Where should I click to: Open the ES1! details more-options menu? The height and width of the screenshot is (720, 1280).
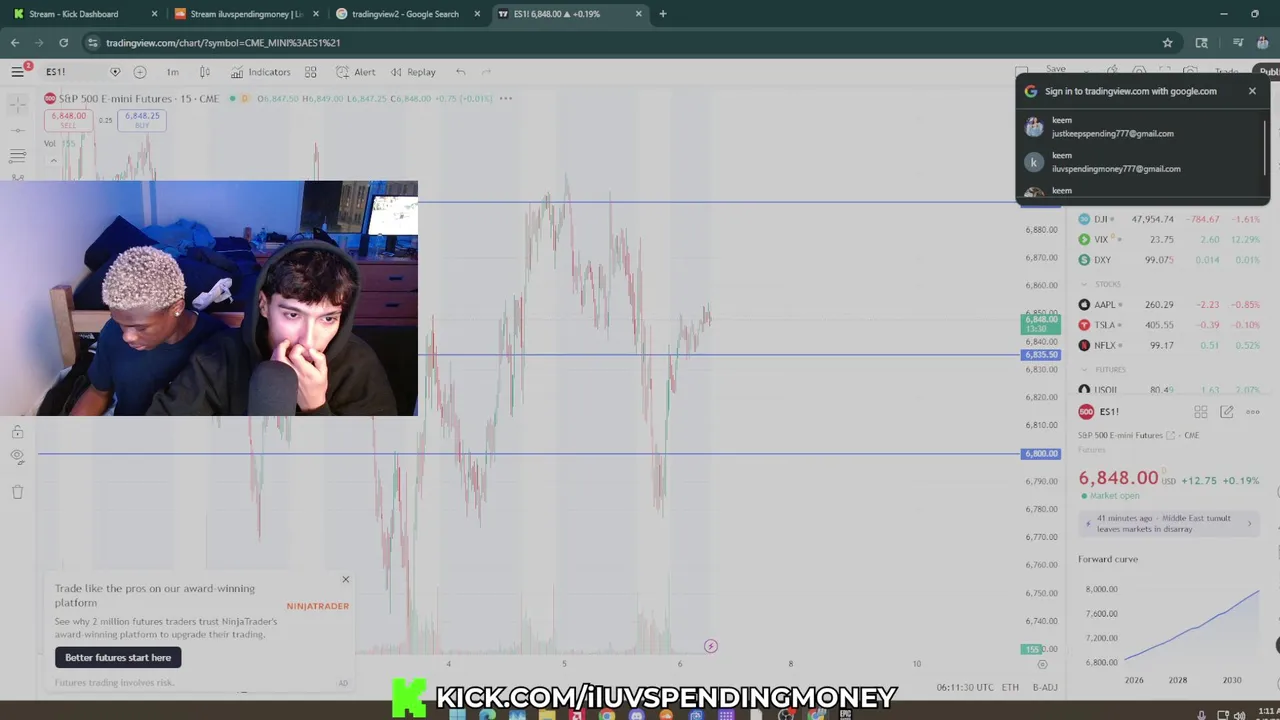pyautogui.click(x=1252, y=412)
